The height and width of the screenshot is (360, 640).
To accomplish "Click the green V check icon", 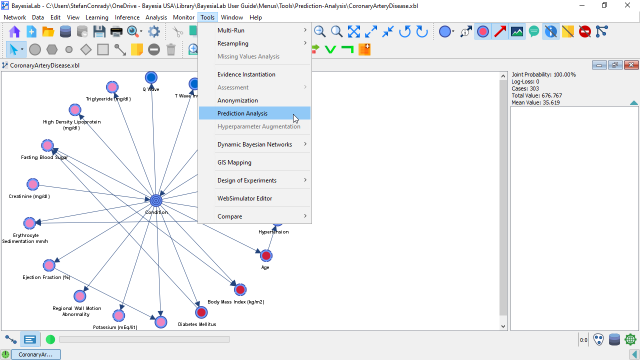I will point(330,50).
